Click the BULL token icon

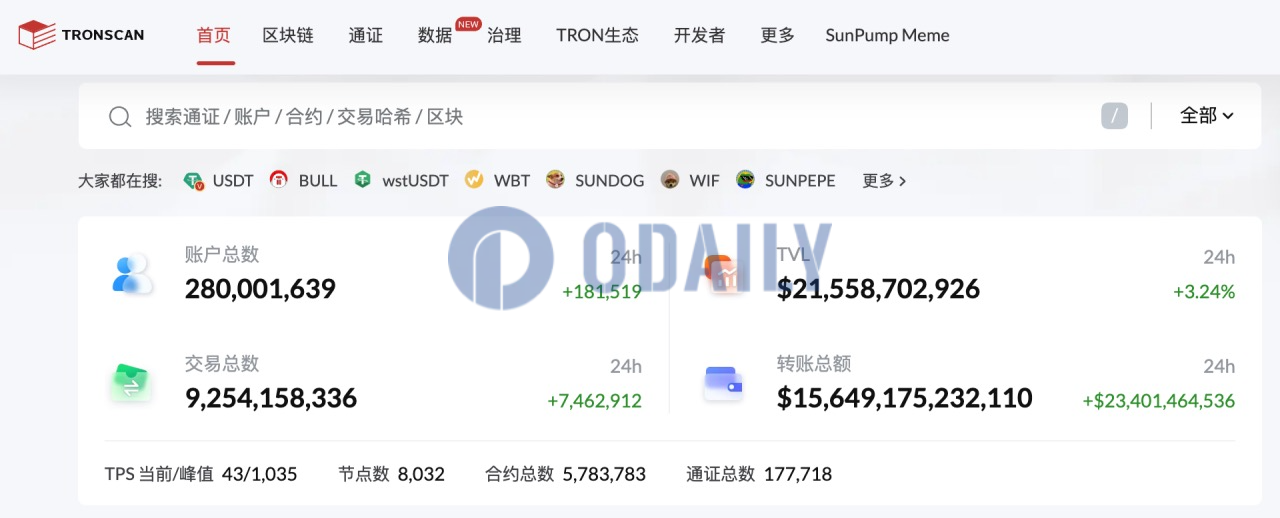279,180
